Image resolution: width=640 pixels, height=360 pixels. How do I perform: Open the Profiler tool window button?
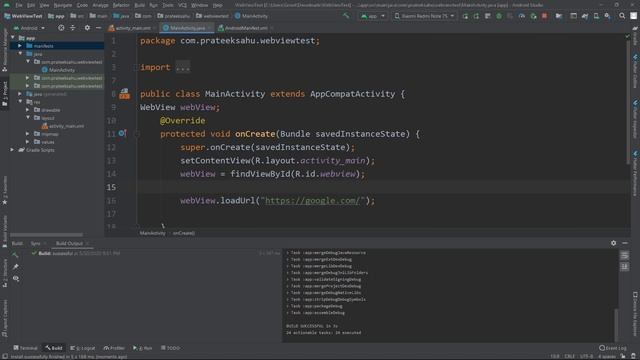pyautogui.click(x=114, y=348)
